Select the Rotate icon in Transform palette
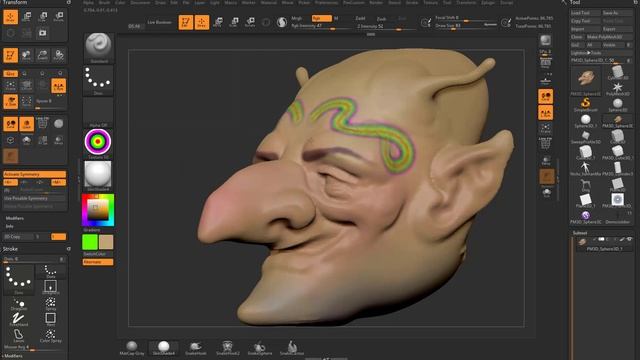 coord(58,17)
